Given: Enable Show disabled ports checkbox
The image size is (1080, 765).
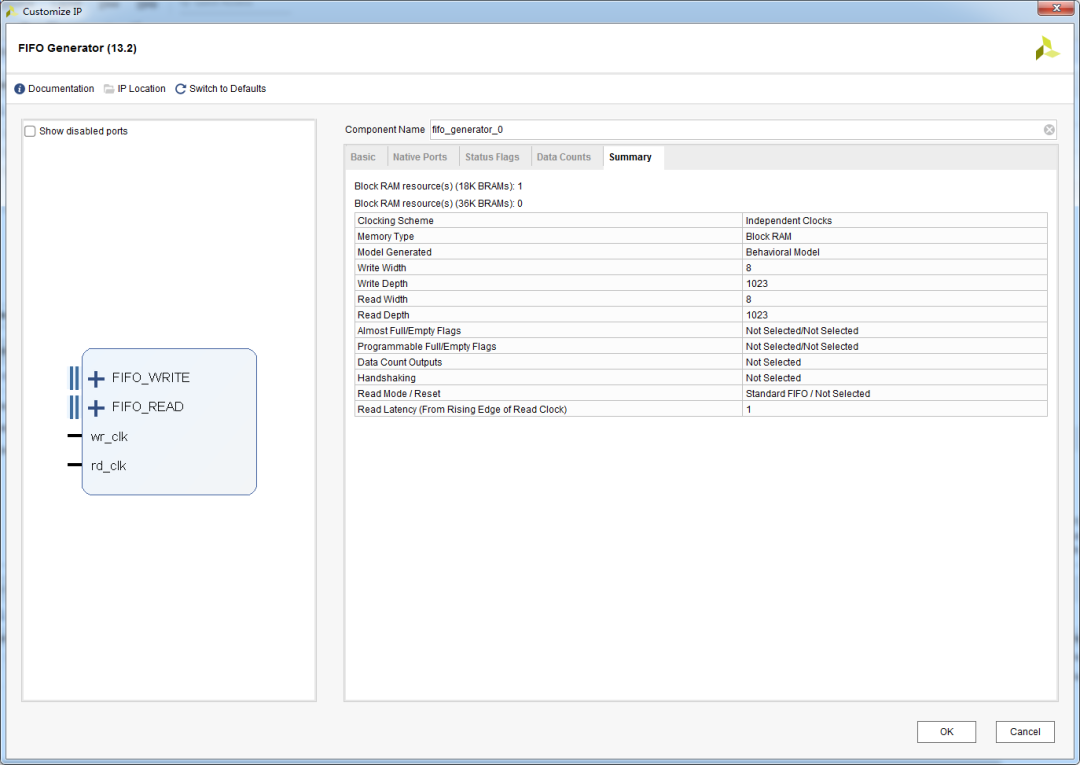Looking at the screenshot, I should point(30,131).
